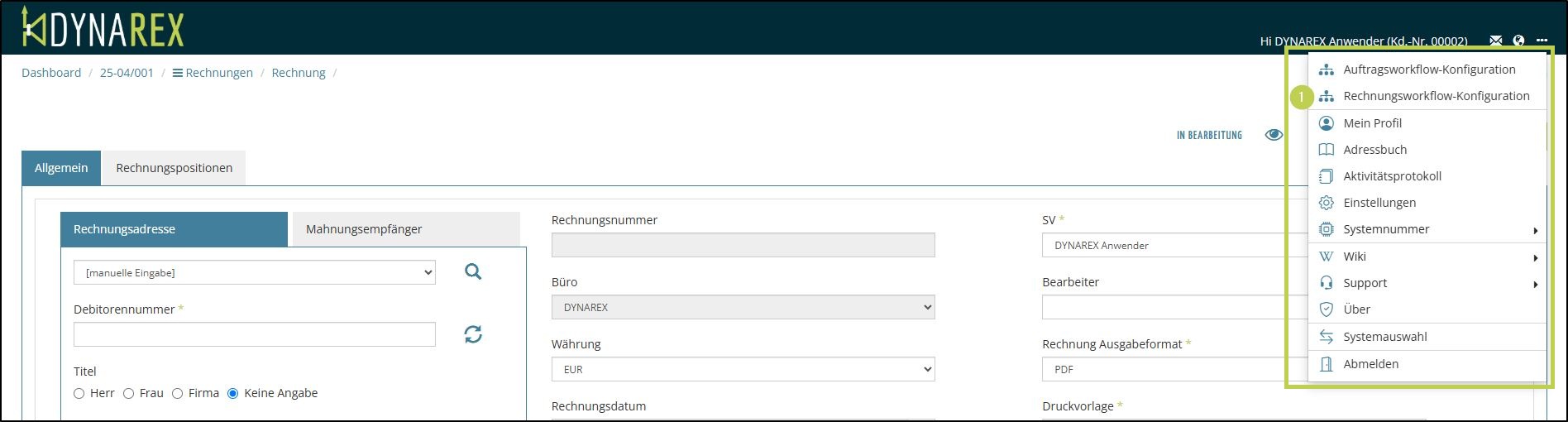The height and width of the screenshot is (422, 1568).
Task: Open the Währung EUR dropdown
Action: [x=743, y=370]
